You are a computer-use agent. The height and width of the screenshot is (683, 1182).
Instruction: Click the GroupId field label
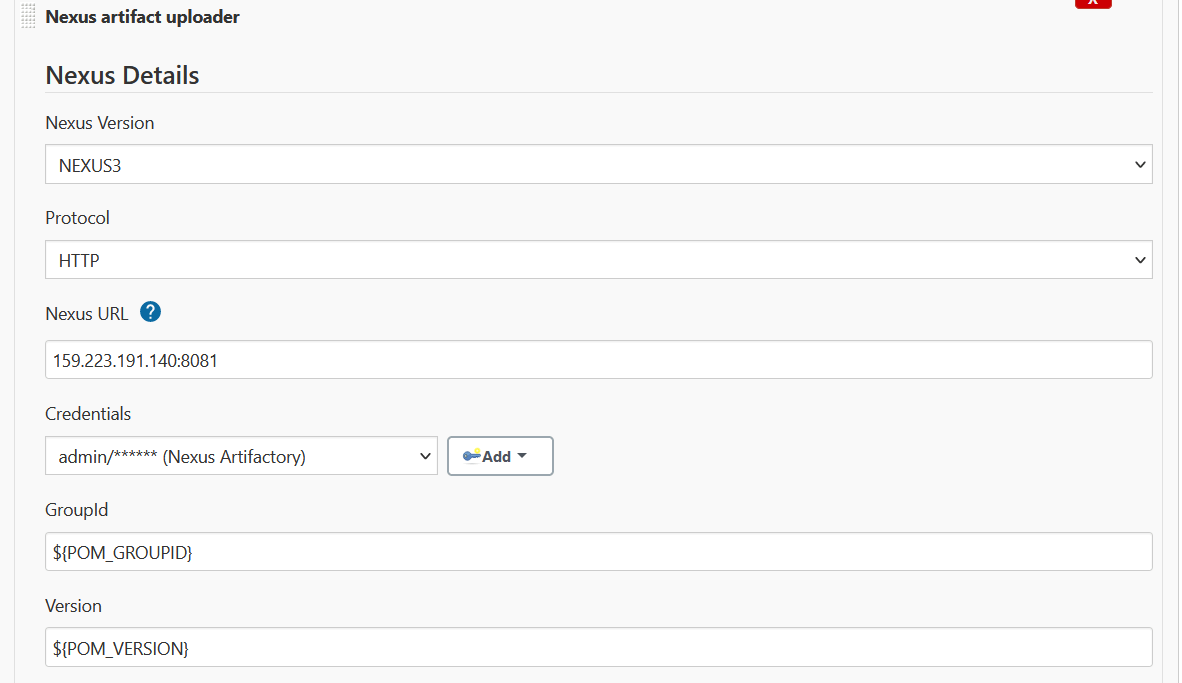tap(77, 510)
